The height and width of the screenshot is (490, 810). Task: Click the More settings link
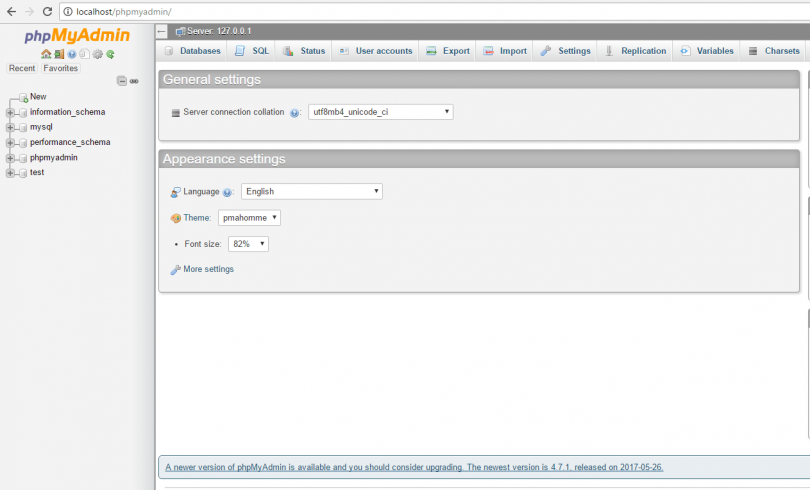pyautogui.click(x=208, y=269)
